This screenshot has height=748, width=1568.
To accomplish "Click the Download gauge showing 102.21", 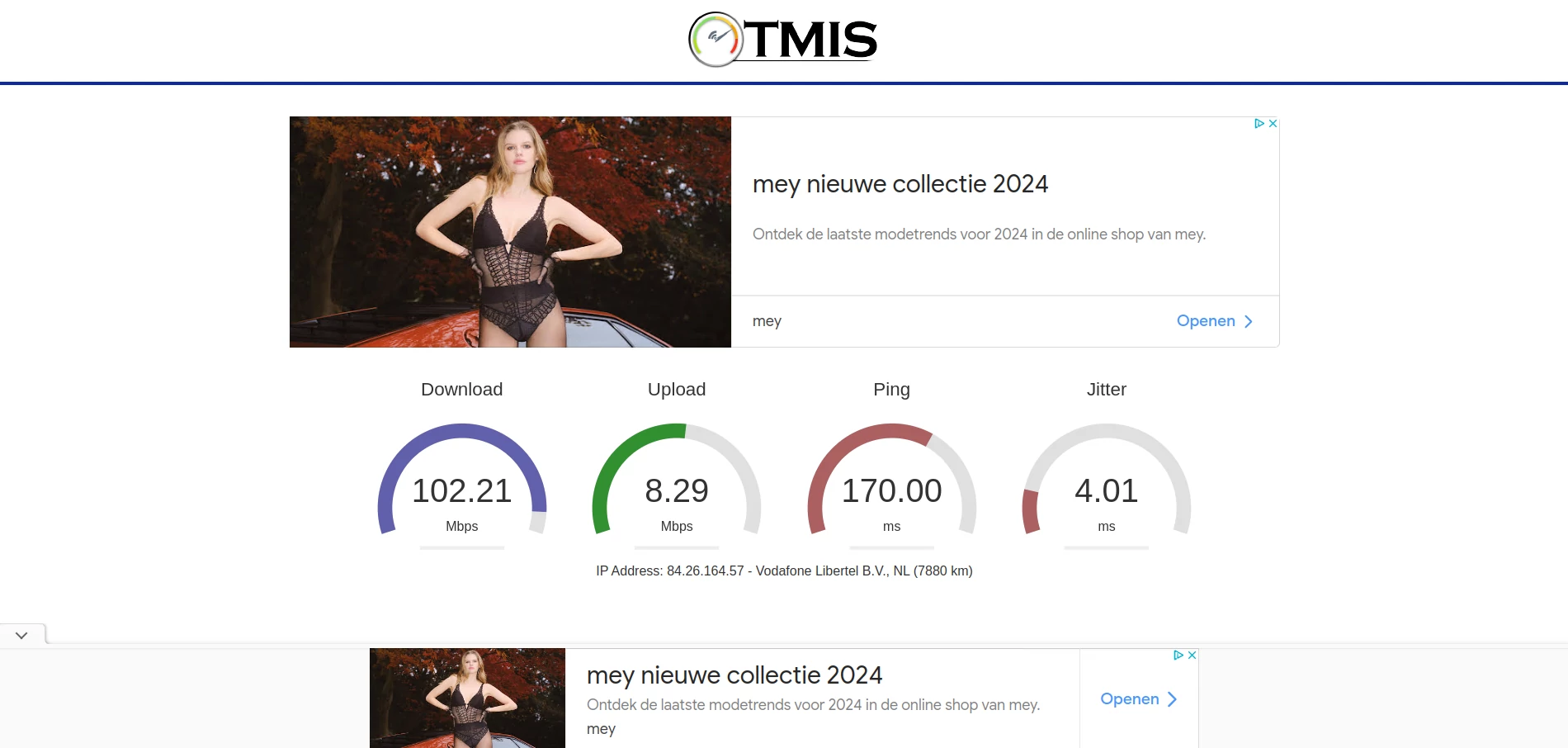I will (x=462, y=481).
